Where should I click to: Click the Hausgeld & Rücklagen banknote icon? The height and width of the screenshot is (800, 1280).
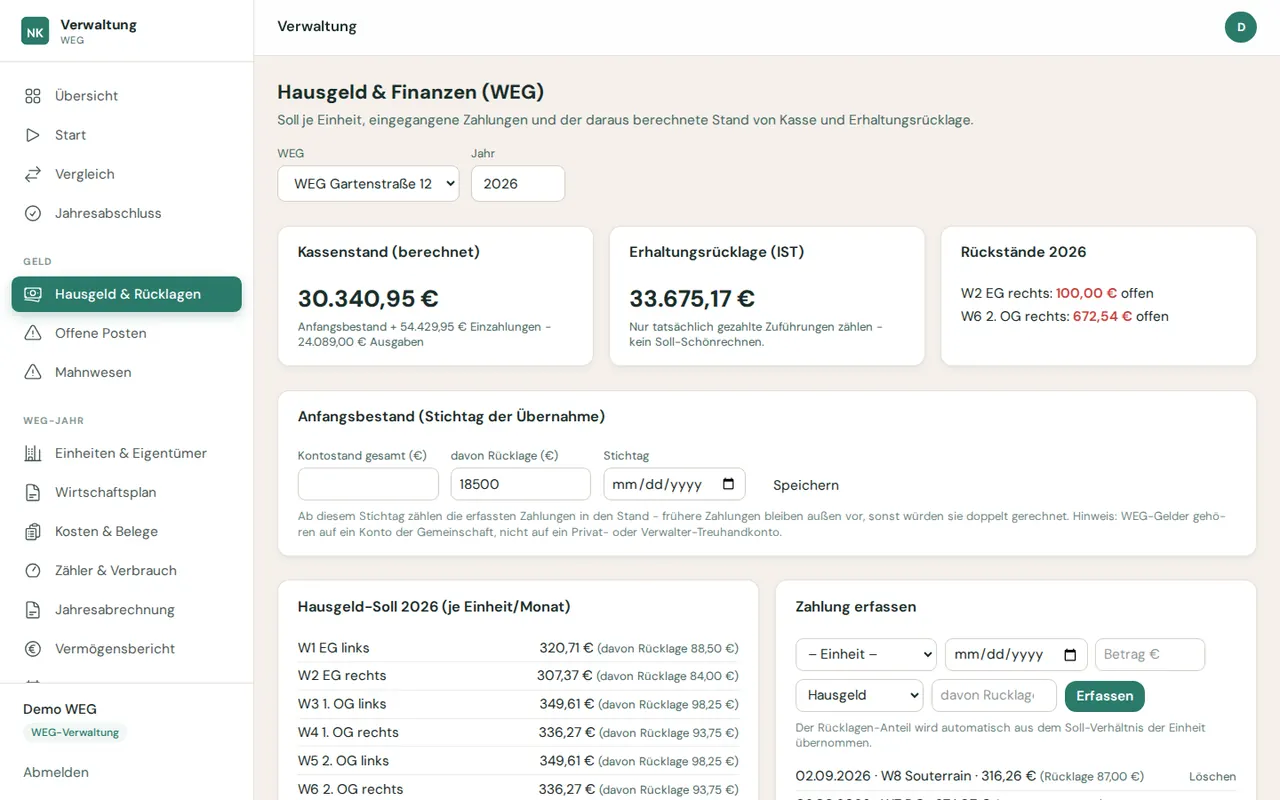coord(33,294)
